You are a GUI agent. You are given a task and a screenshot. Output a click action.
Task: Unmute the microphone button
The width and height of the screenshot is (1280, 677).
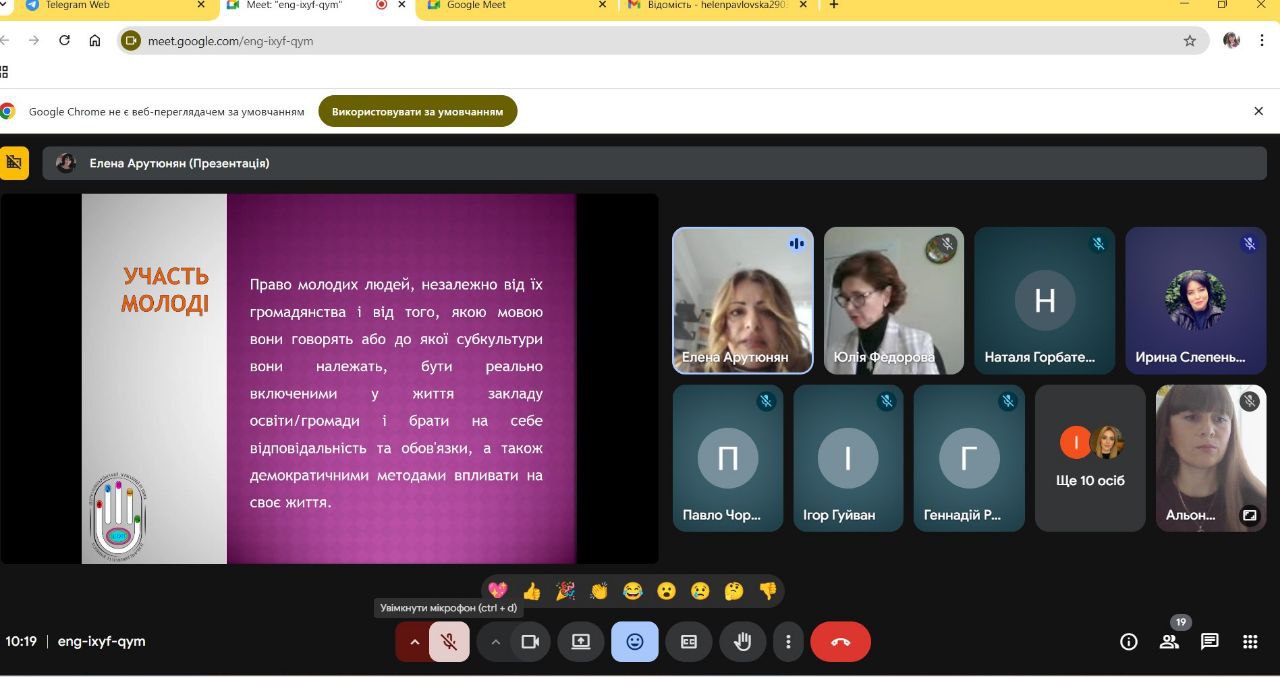[449, 642]
